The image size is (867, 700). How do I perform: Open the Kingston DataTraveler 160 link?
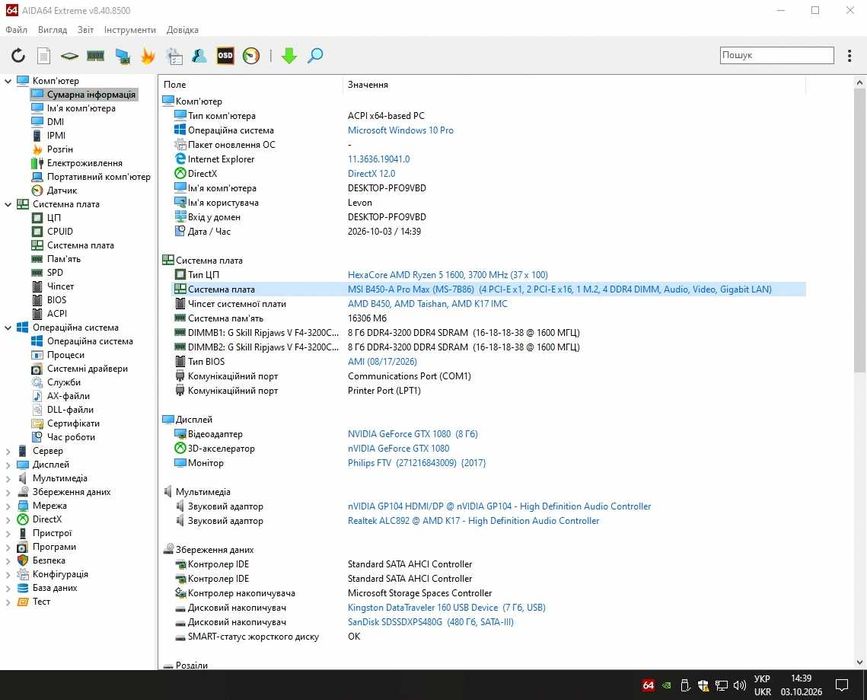coord(446,608)
